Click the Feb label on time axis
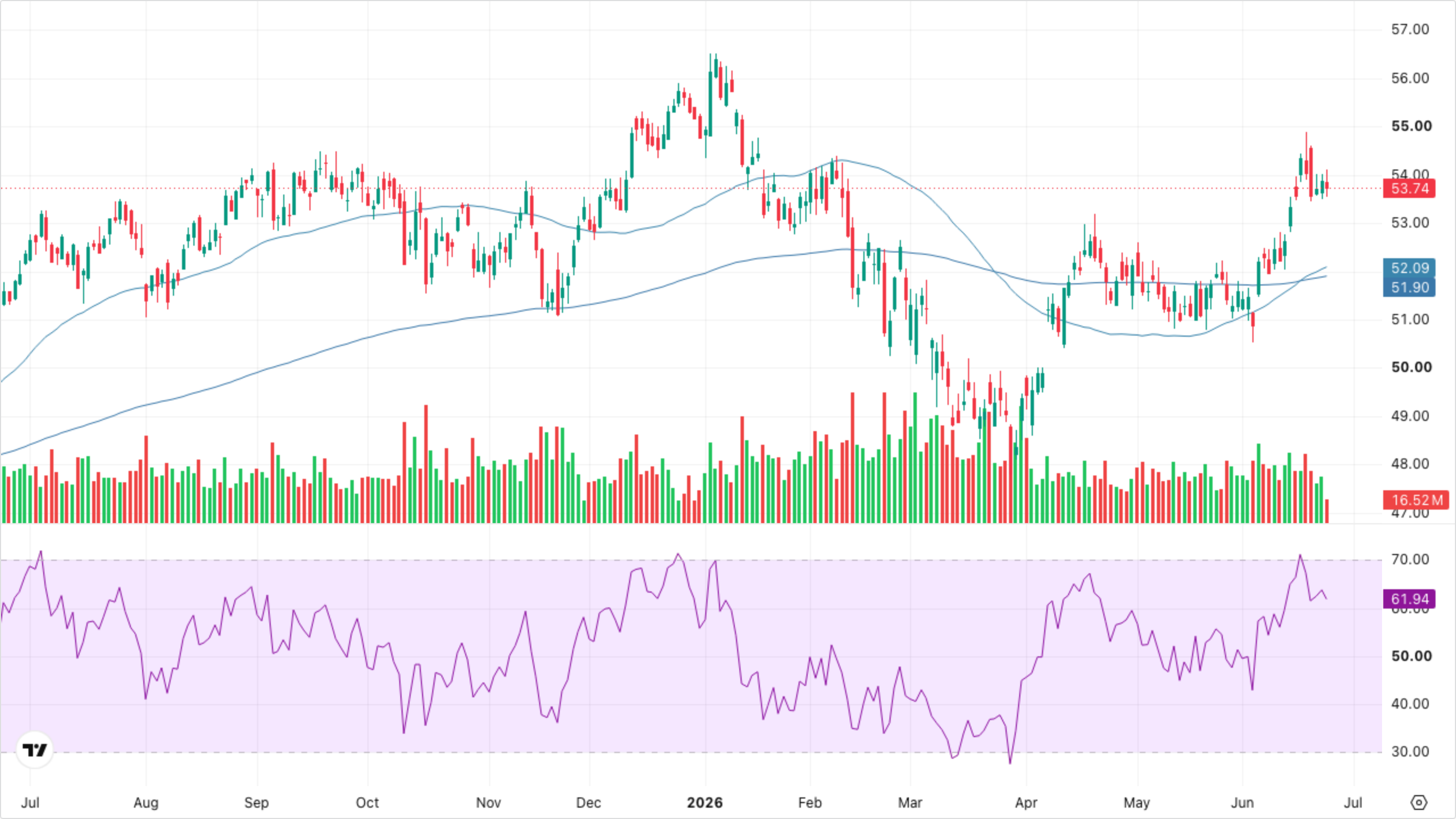1456x819 pixels. point(810,803)
